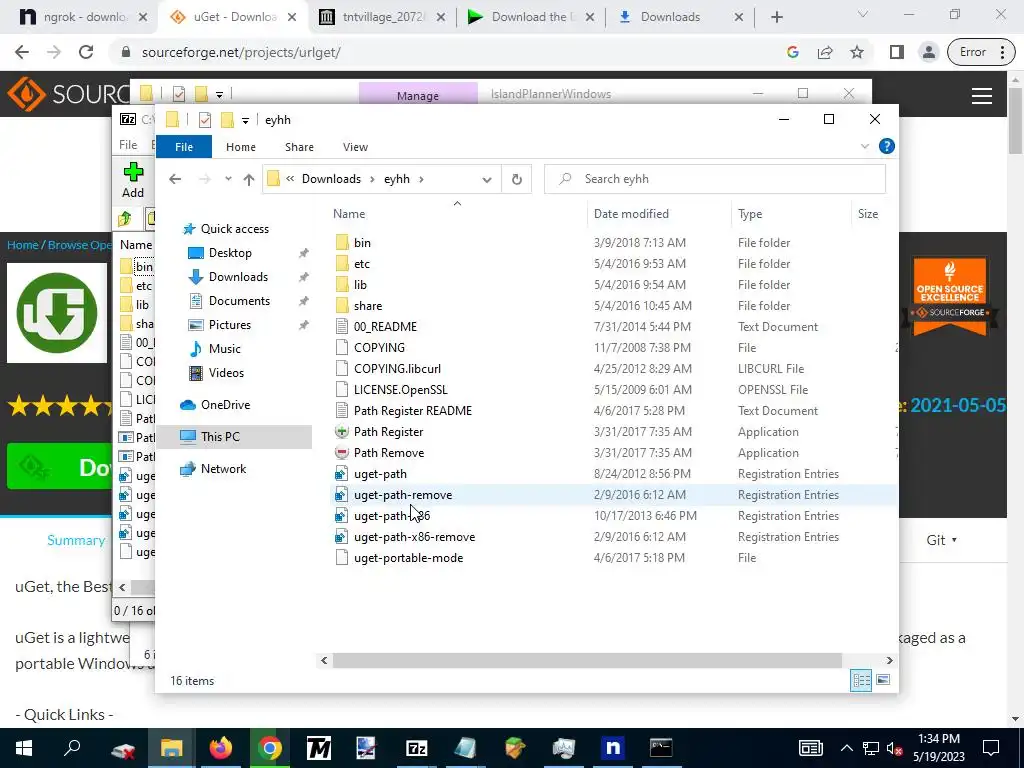Select the lib folder icon

342,285
